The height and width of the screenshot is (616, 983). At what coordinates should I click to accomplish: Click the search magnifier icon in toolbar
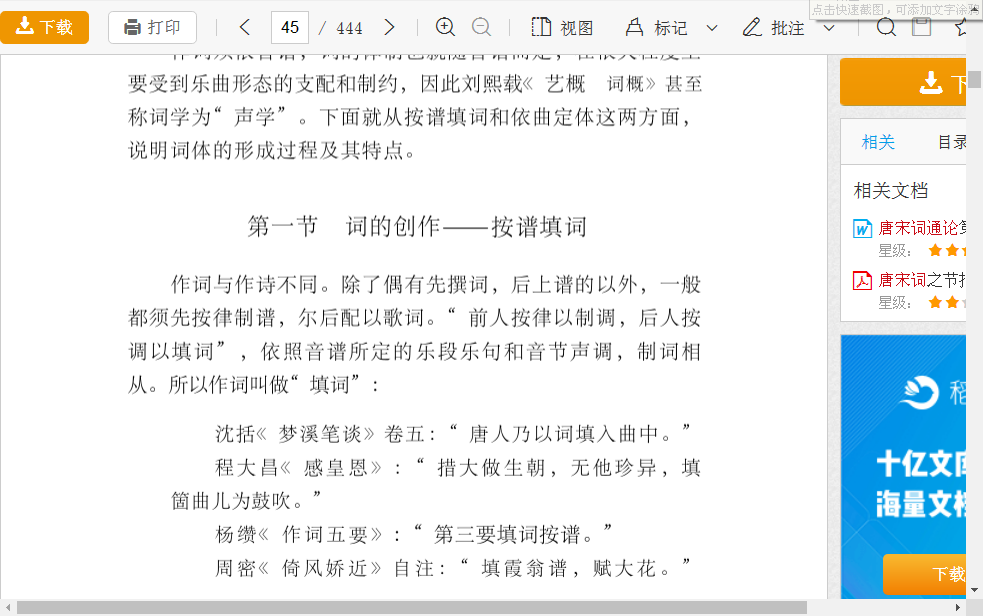point(886,27)
